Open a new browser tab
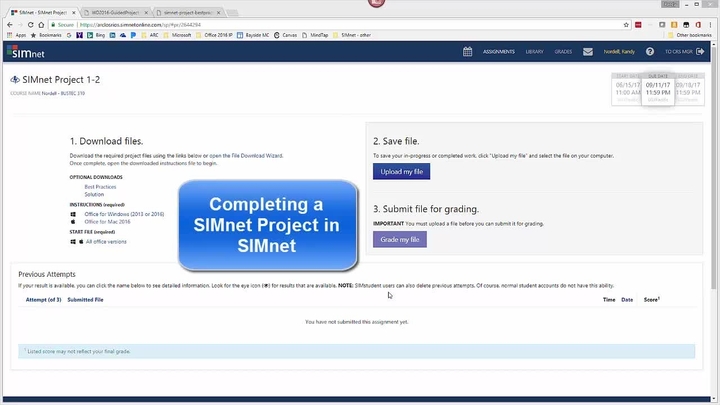 coord(232,12)
